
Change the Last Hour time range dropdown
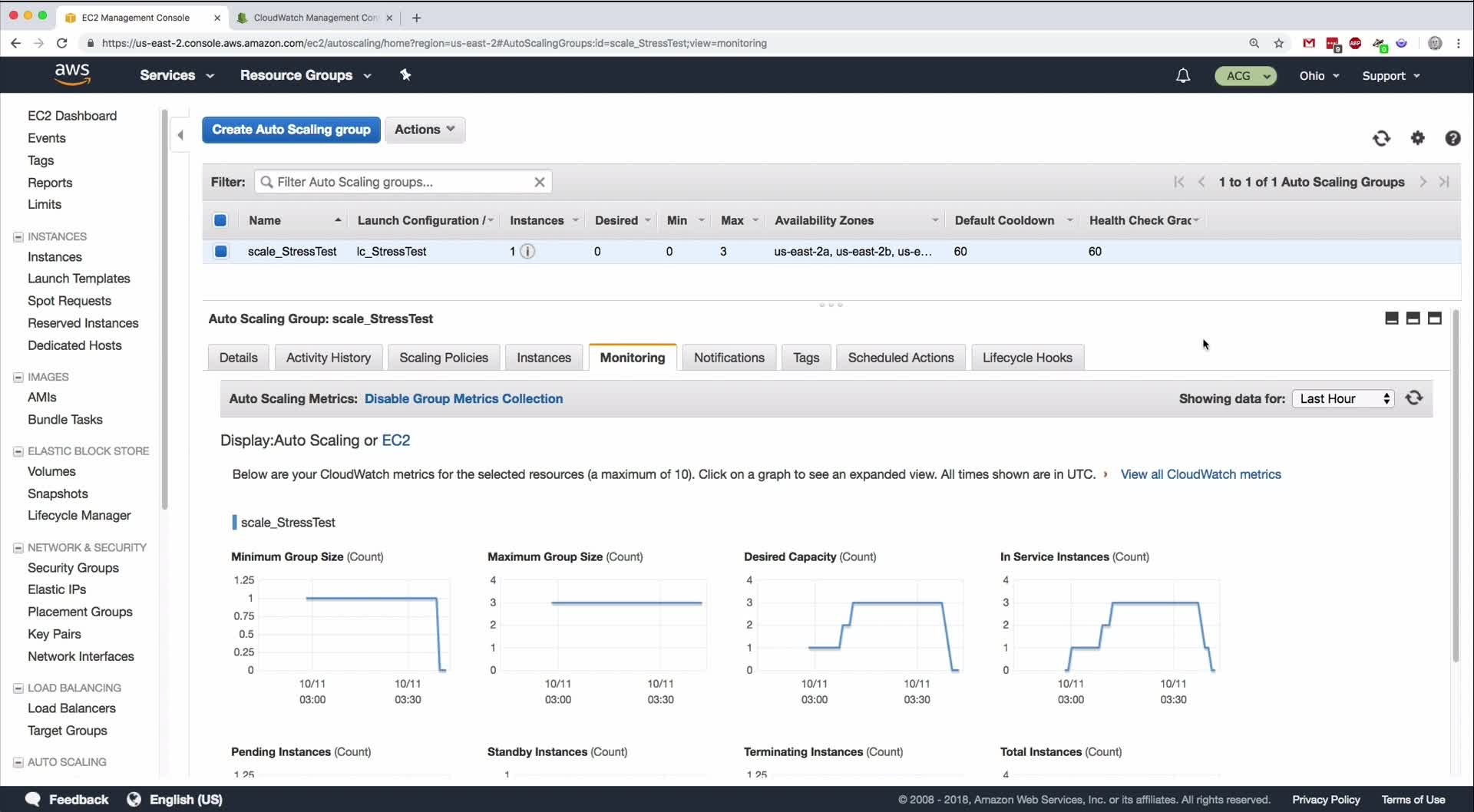pos(1343,398)
